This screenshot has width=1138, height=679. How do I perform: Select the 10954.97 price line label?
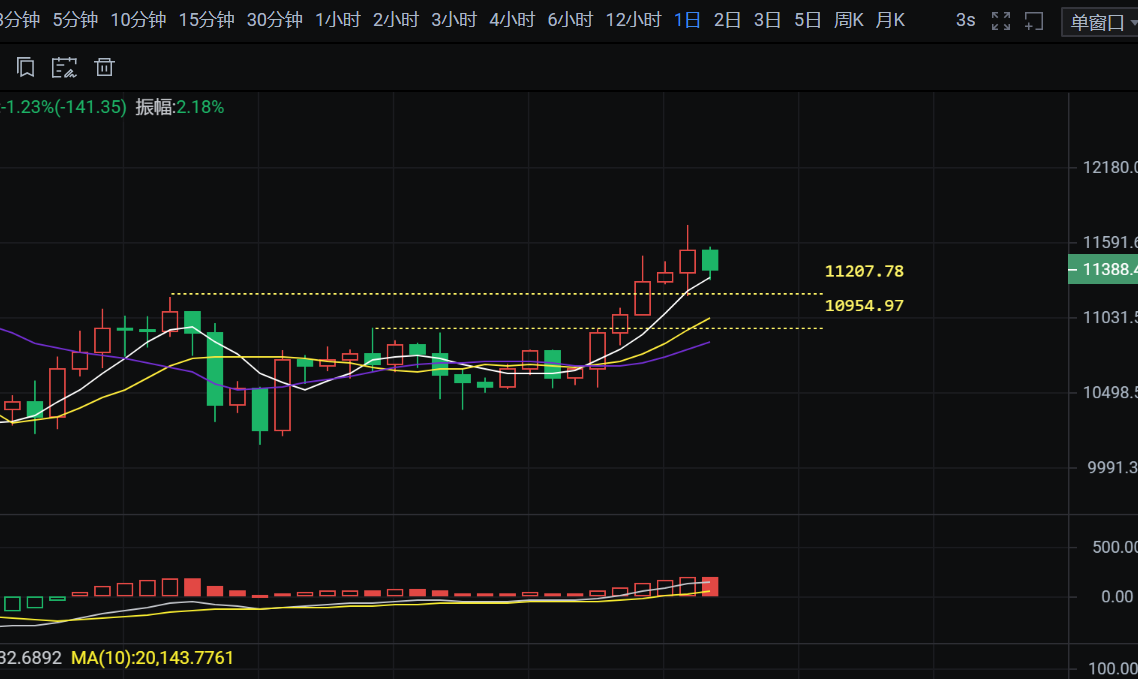pos(864,305)
